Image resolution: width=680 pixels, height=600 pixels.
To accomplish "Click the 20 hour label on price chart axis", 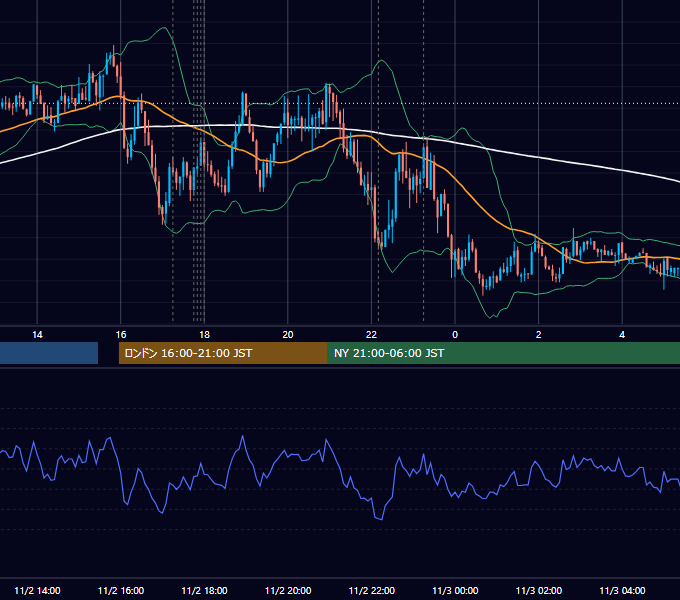I will [288, 335].
